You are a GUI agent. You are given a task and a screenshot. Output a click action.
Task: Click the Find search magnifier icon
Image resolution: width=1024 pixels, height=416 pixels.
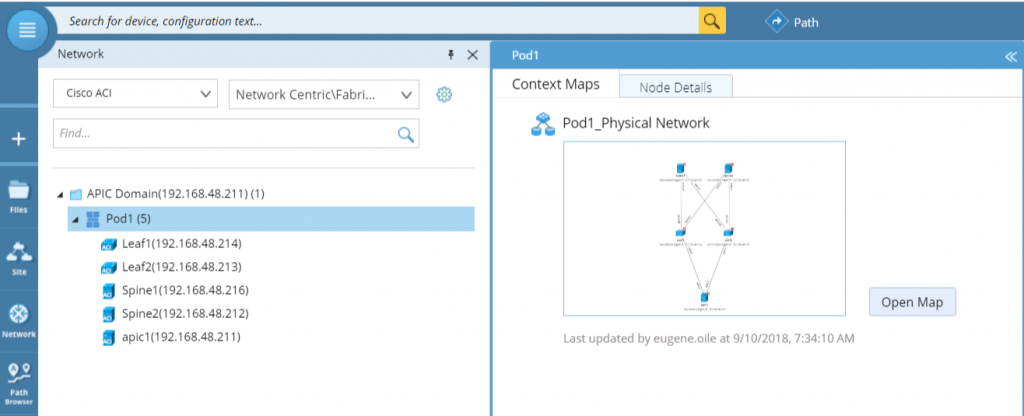click(406, 135)
